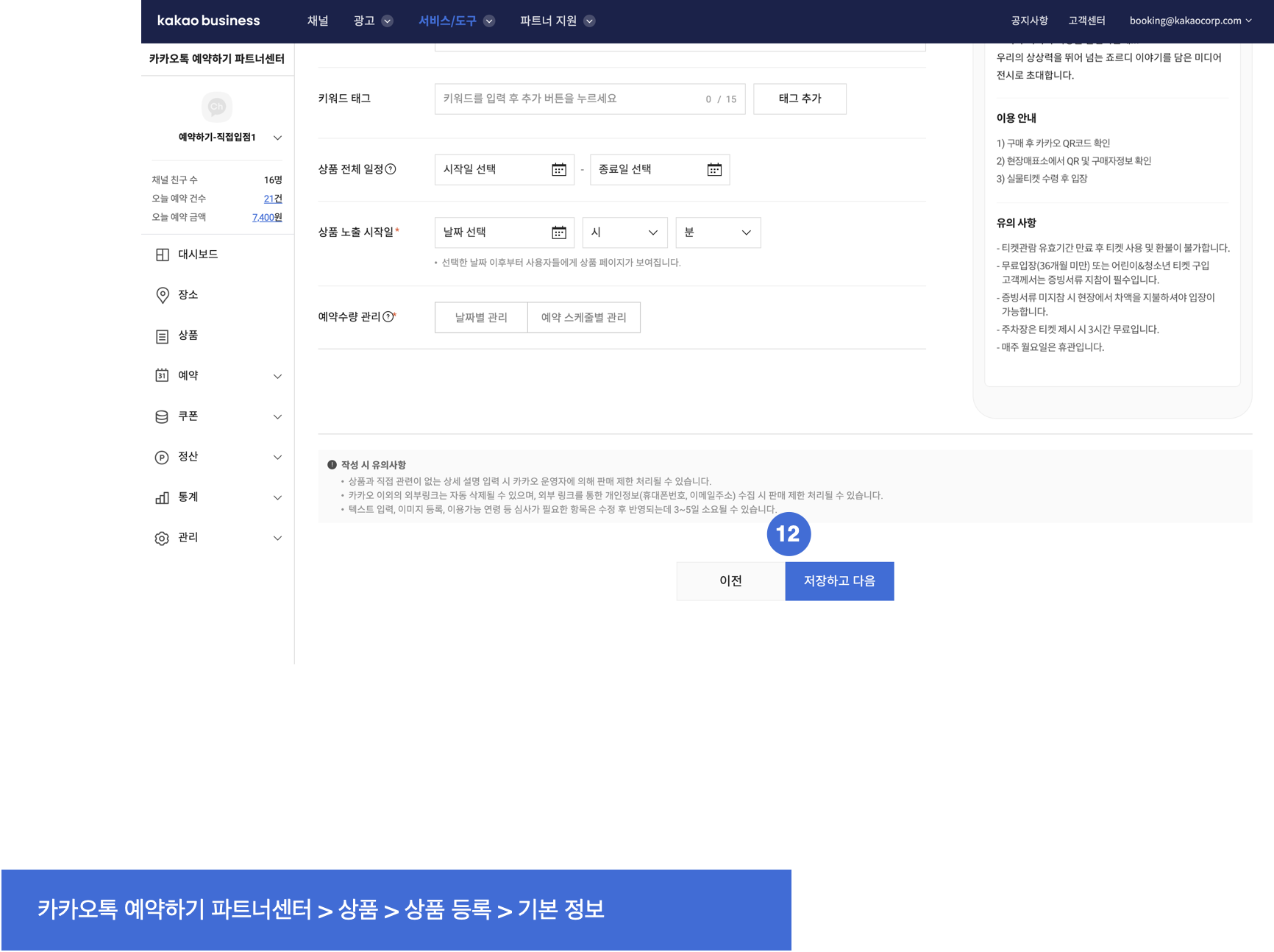Open the 시 hour dropdown

pos(624,232)
